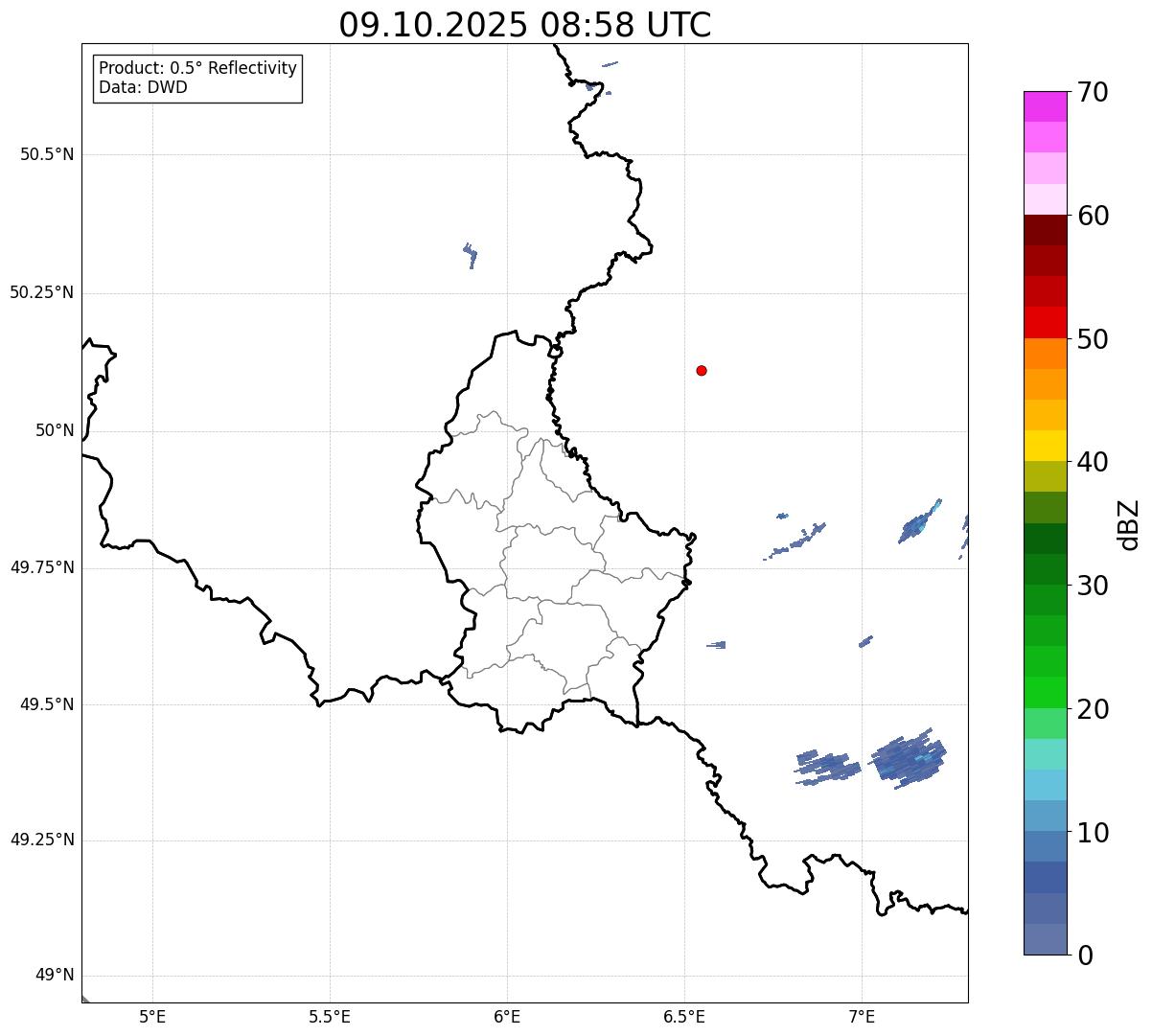
Task: Click the 'dBZ' colorbar axis label
Action: (x=1129, y=524)
